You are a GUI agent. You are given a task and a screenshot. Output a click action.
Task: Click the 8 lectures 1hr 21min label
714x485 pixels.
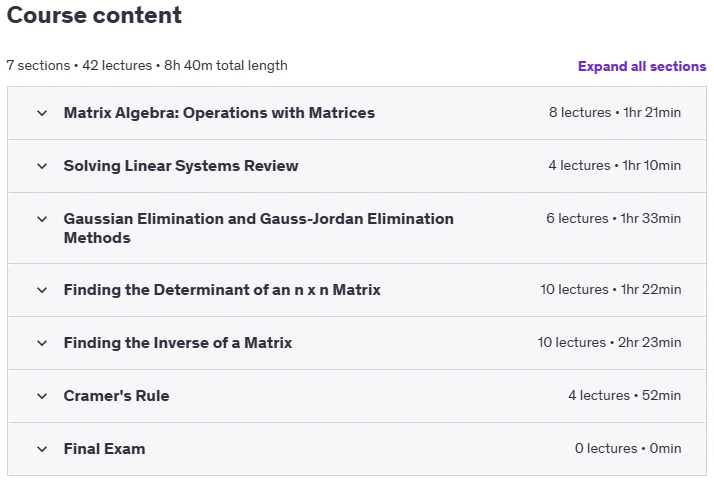pos(615,112)
